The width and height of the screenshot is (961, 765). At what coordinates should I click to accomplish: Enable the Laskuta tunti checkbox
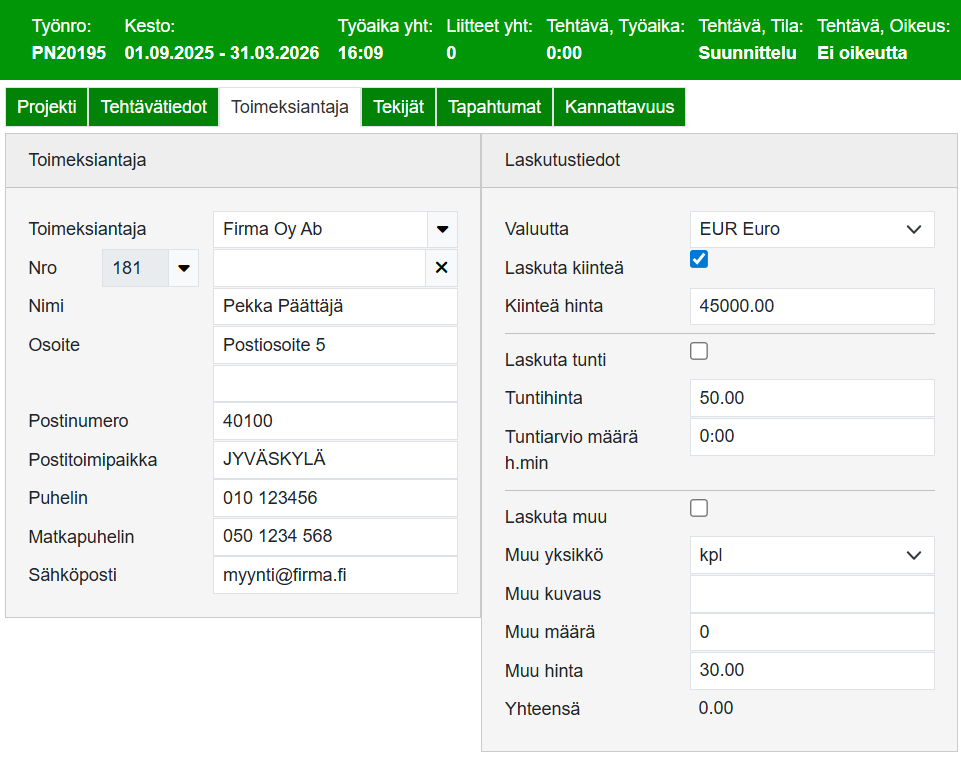coord(699,351)
